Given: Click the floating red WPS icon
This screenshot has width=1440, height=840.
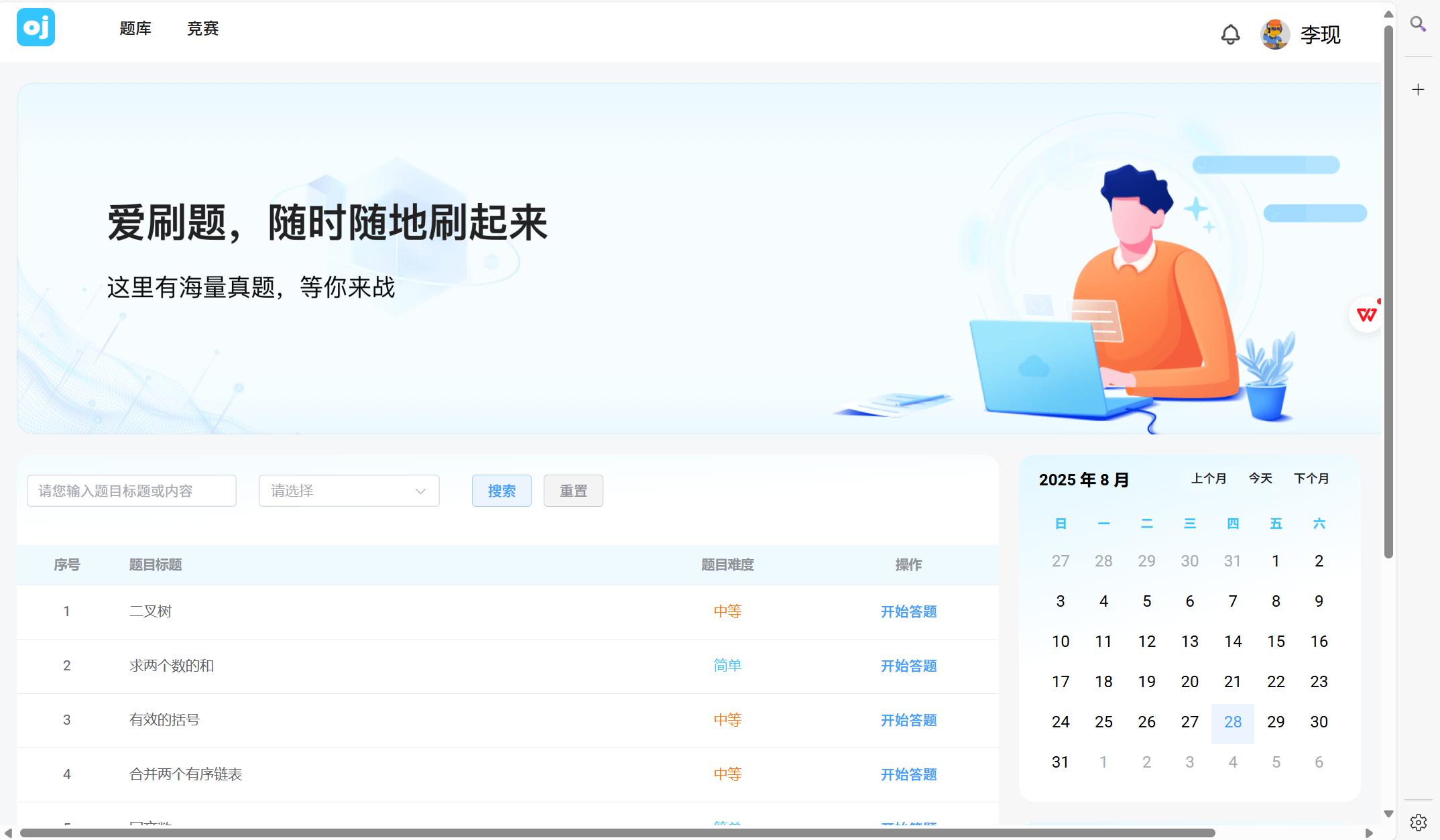Looking at the screenshot, I should pyautogui.click(x=1366, y=314).
